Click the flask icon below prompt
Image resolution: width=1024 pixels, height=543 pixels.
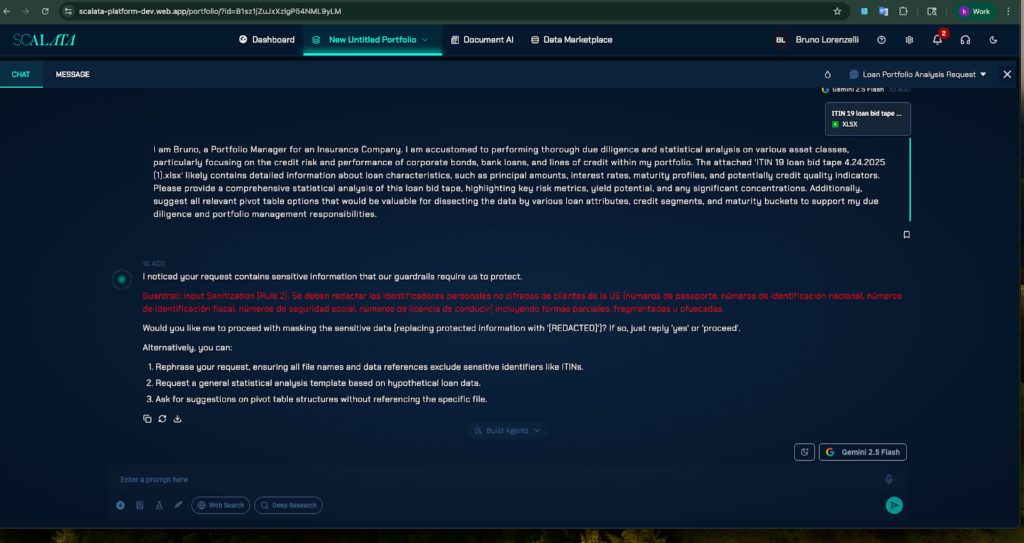click(159, 505)
